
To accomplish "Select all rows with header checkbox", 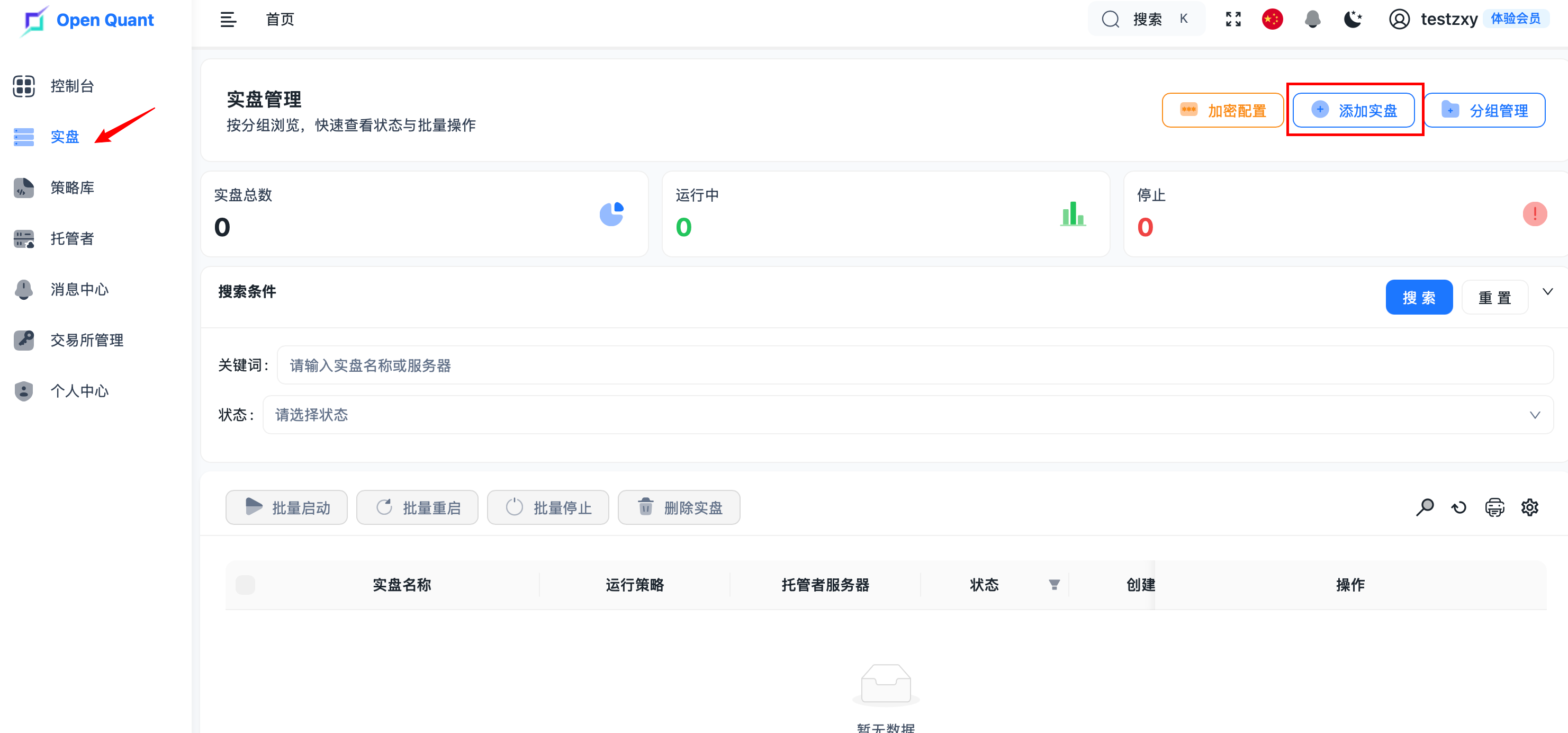I will click(x=245, y=585).
